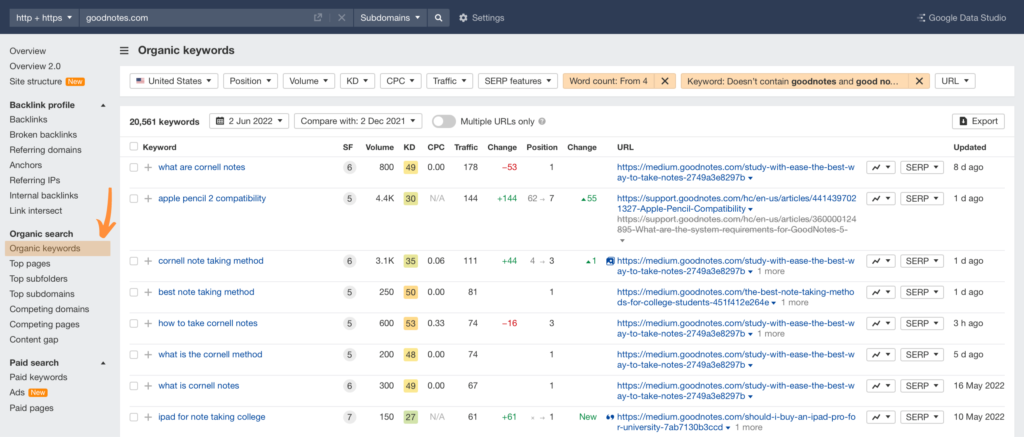Screen dimensions: 1024x437
Task: Clear the goodnotes.com domain input
Action: tap(341, 18)
